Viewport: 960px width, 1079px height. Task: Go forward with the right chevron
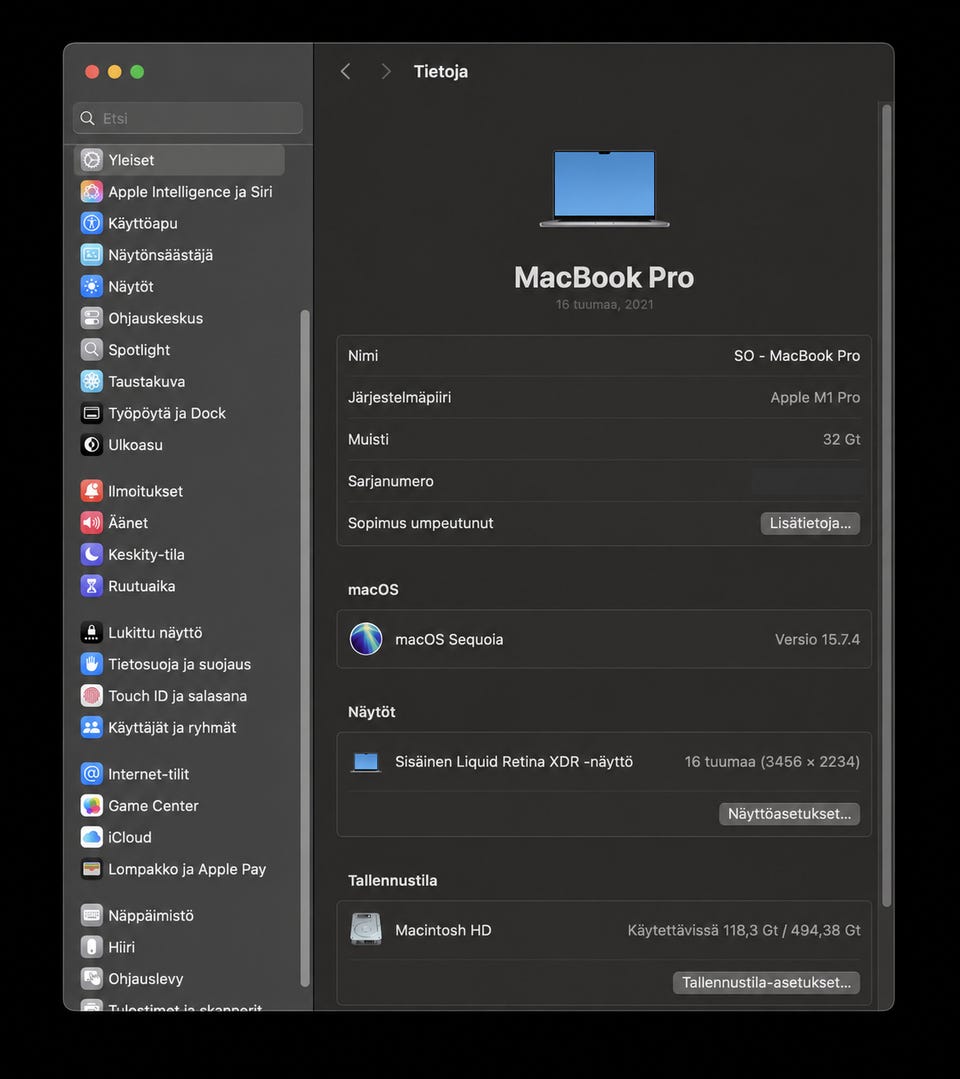[385, 72]
